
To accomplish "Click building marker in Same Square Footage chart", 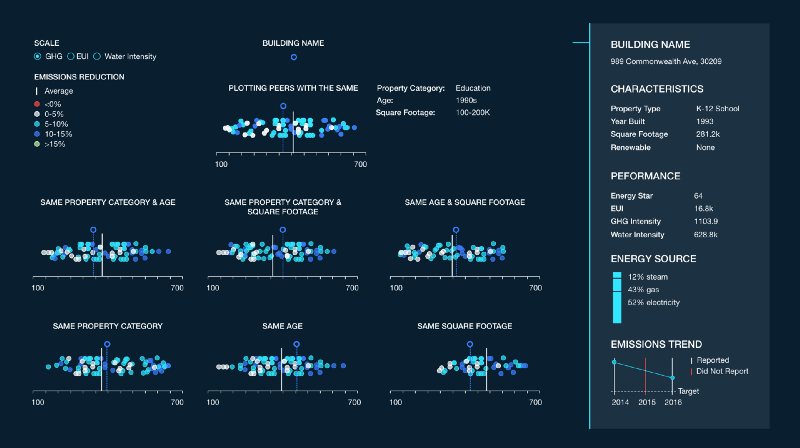I will pyautogui.click(x=470, y=344).
